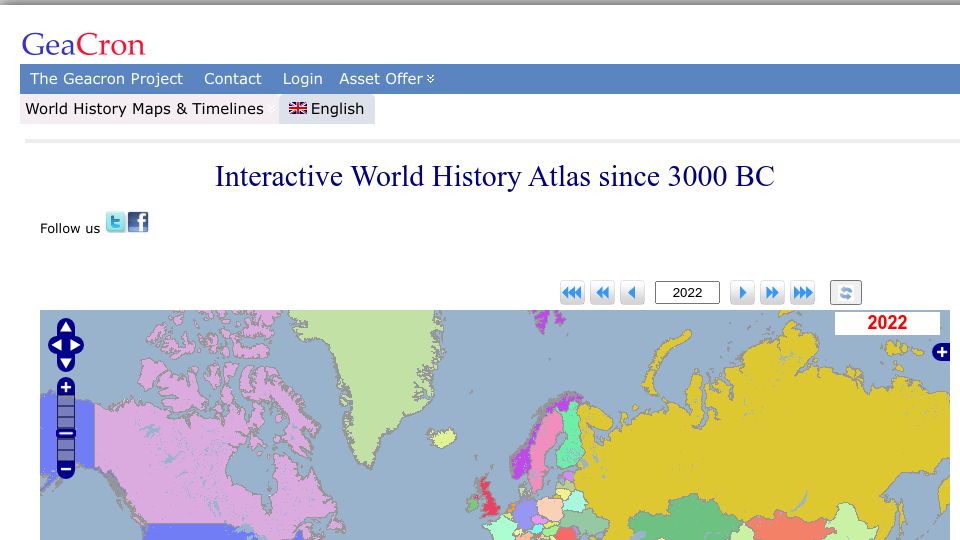This screenshot has height=540, width=960.
Task: Expand the Asset Offer dropdown
Action: [387, 79]
